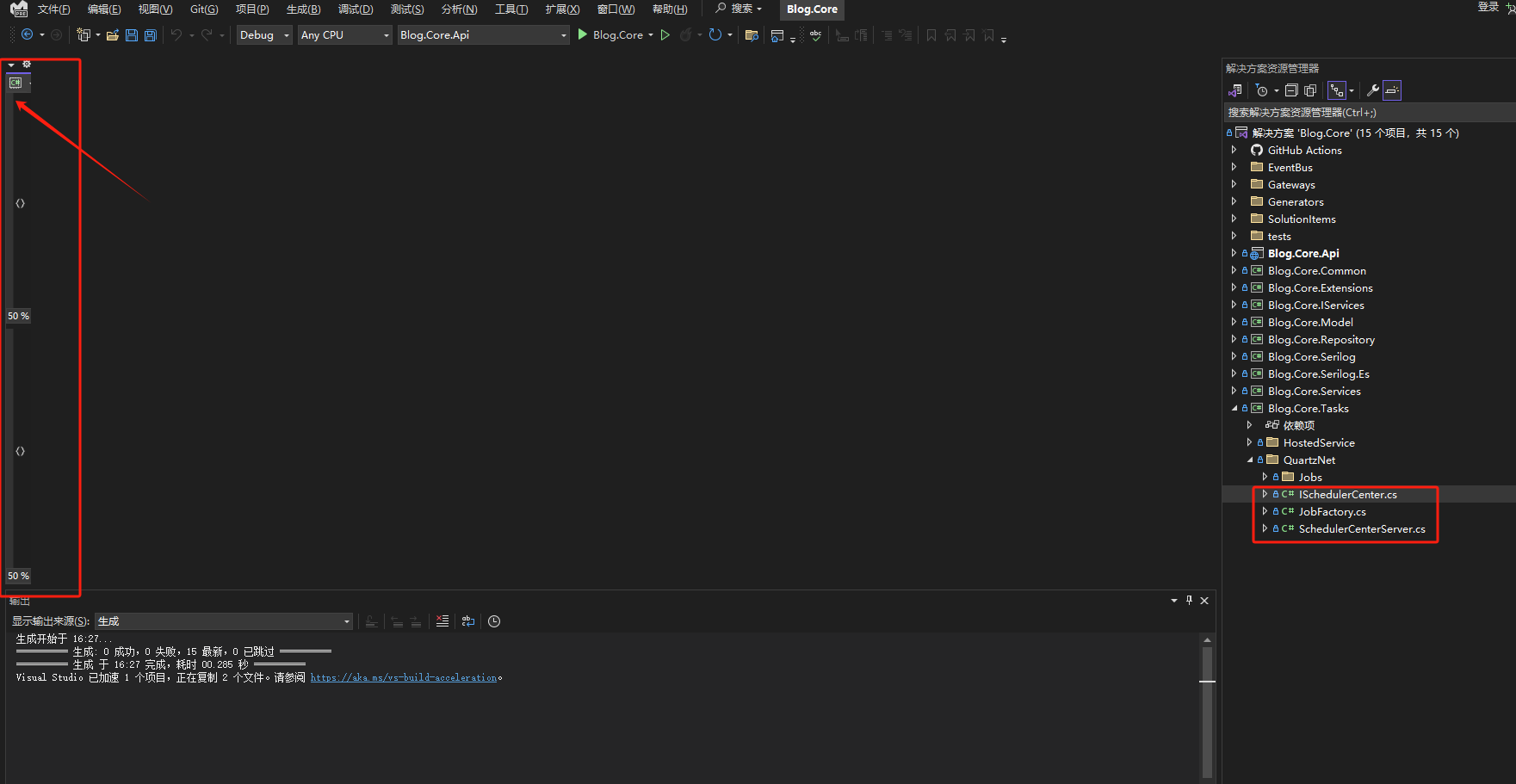The height and width of the screenshot is (784, 1516).
Task: Click the toggle bookmark icon
Action: pos(931,35)
